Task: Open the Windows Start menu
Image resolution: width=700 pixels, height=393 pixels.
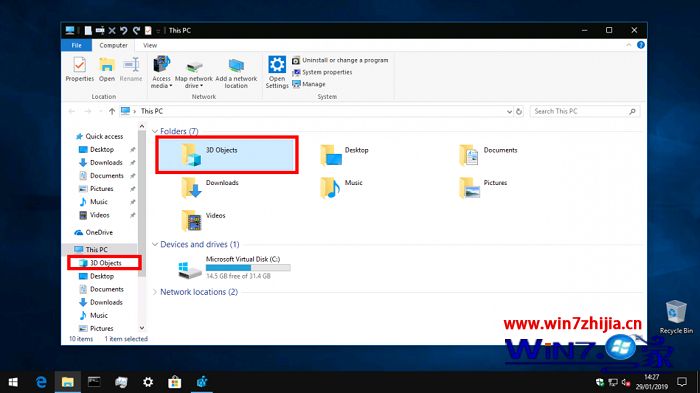Action: pos(13,382)
